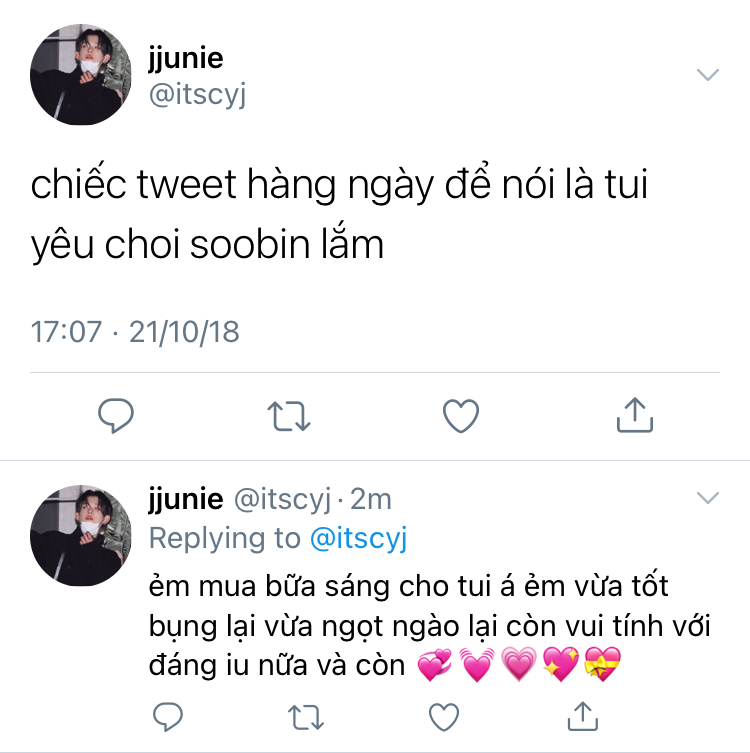
Task: Tap the @itscyj handle under main tweet name
Action: pos(197,95)
